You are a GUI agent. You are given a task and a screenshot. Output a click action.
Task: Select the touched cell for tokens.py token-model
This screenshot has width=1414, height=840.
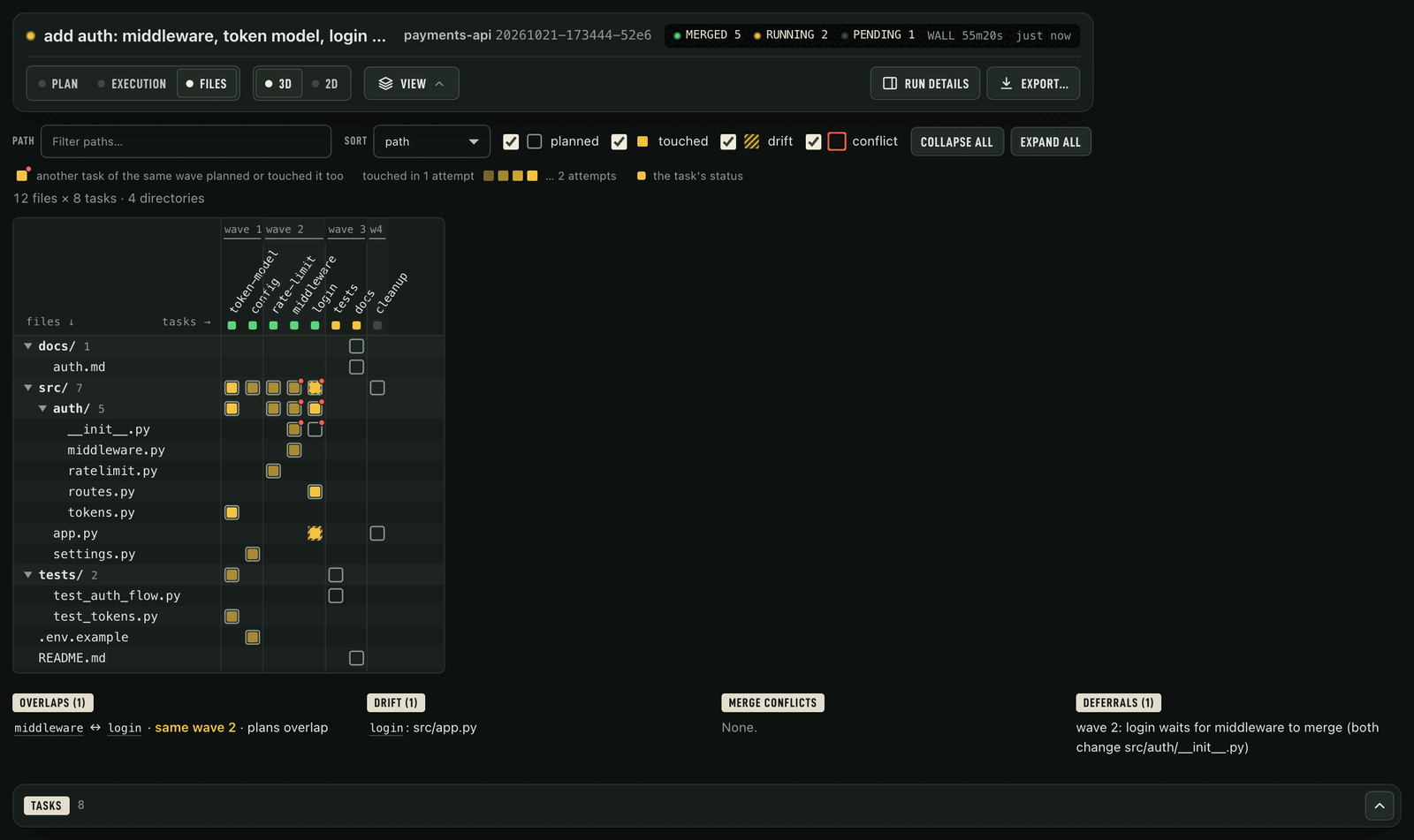click(232, 512)
